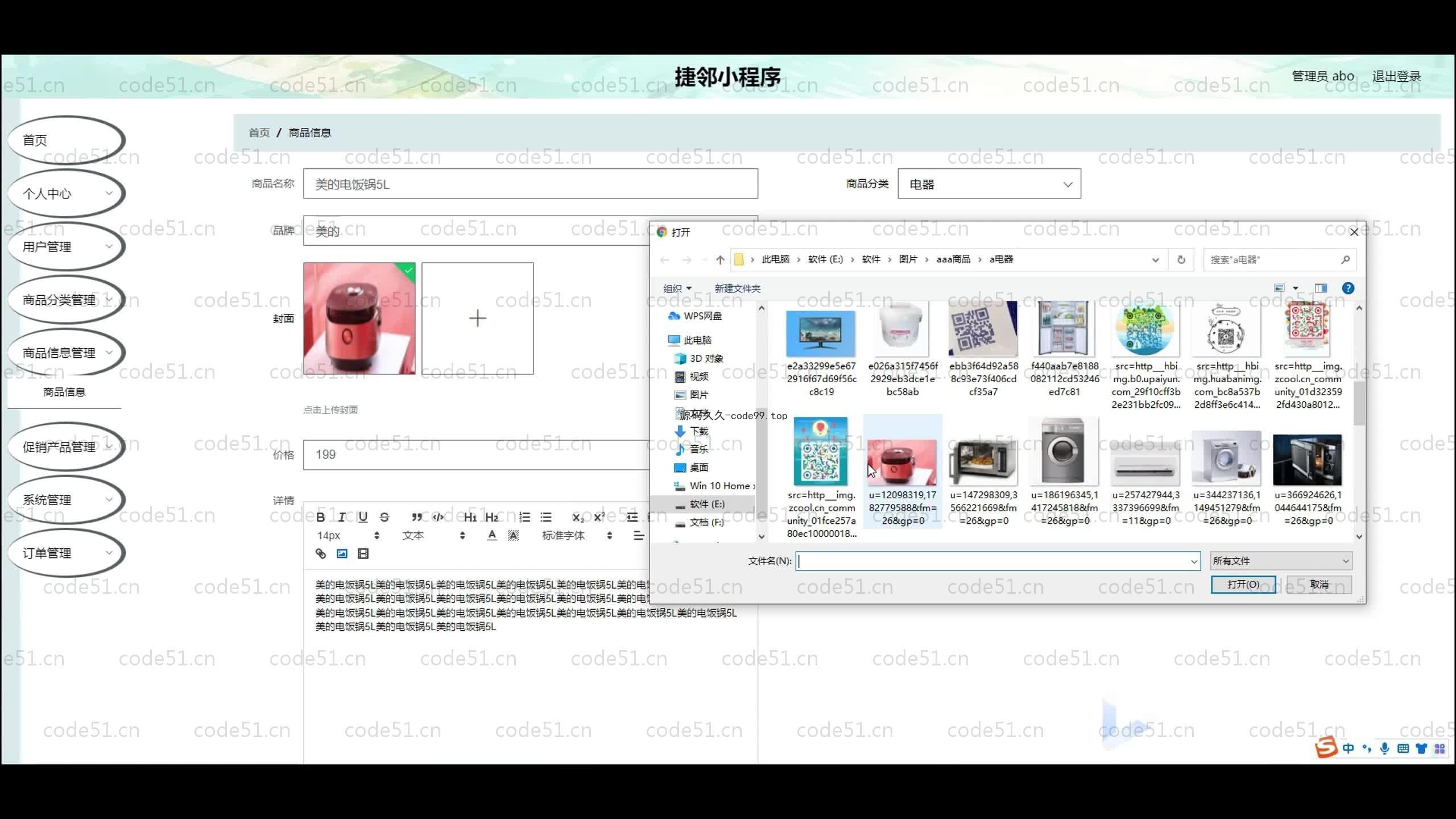Expand the 促销产品管理 sidebar menu
Image resolution: width=1456 pixels, height=819 pixels.
coord(67,447)
